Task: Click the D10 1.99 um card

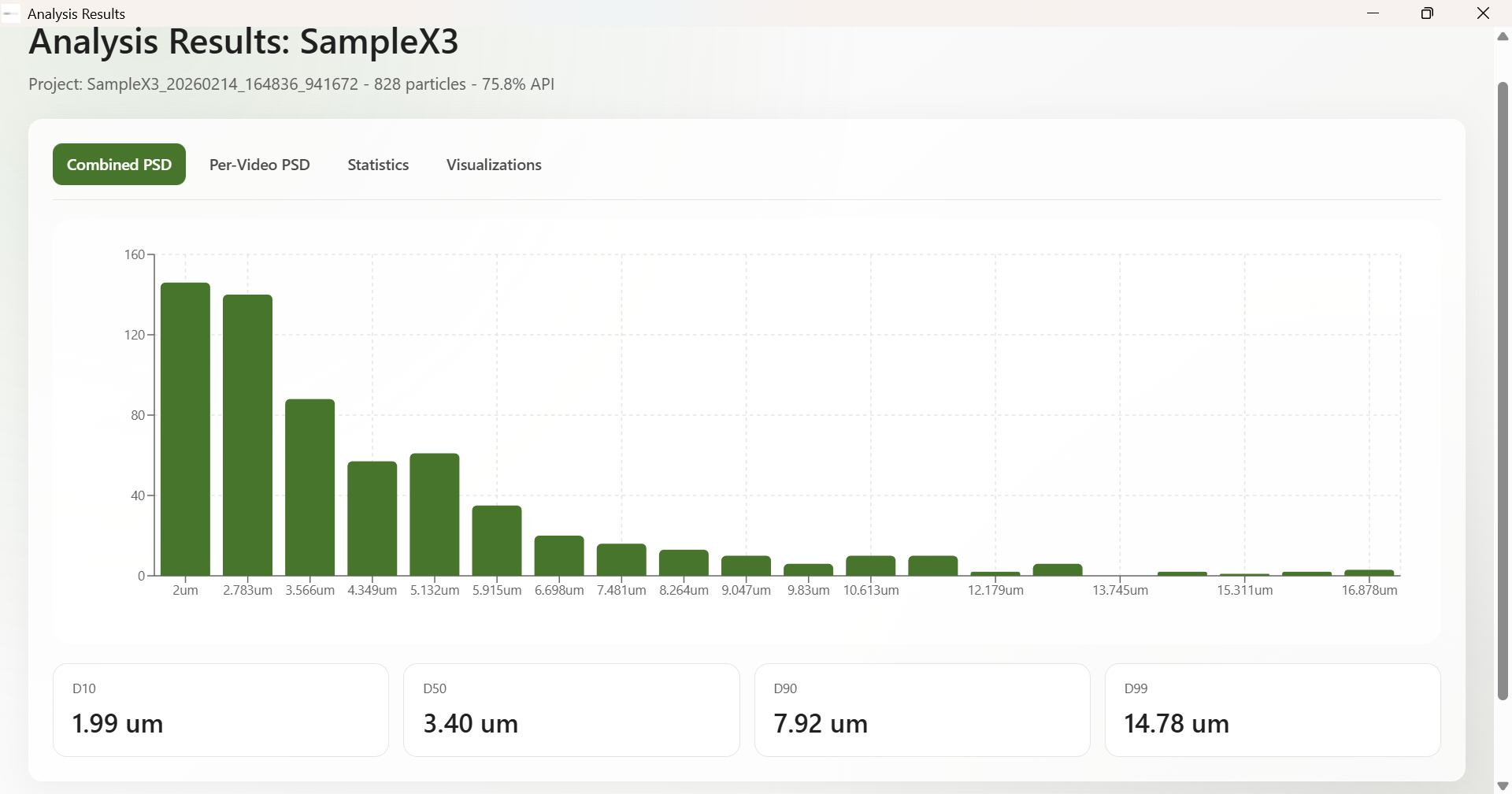Action: click(x=220, y=710)
